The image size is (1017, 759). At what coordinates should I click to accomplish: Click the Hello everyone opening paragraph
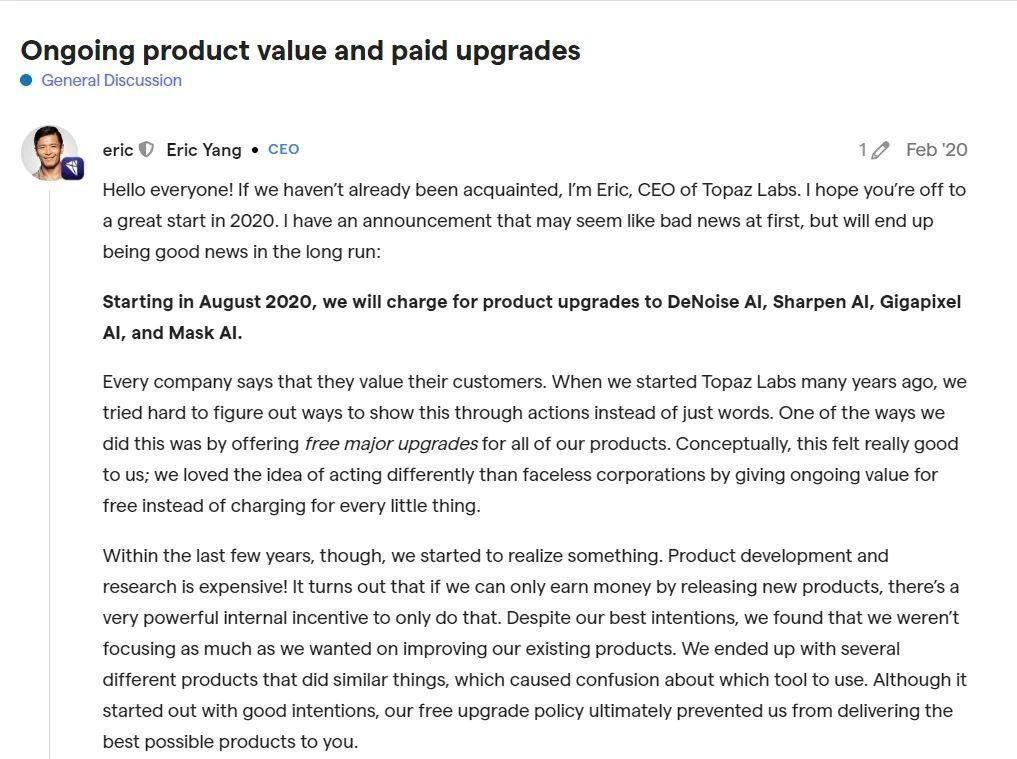(x=534, y=220)
